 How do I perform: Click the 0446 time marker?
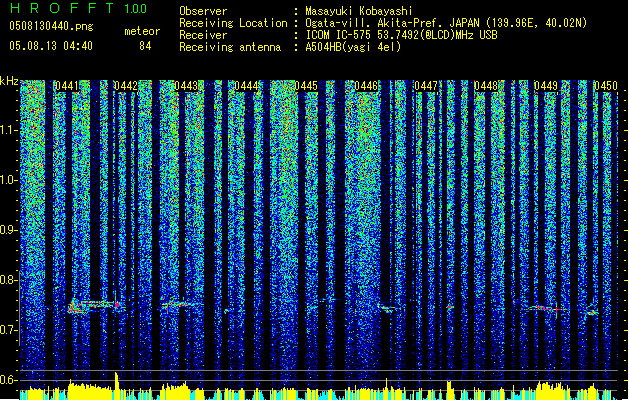(x=366, y=86)
